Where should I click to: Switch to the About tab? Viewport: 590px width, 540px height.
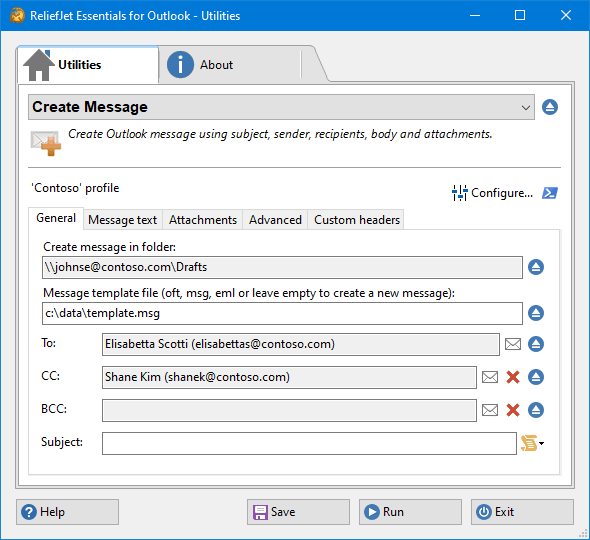click(230, 65)
